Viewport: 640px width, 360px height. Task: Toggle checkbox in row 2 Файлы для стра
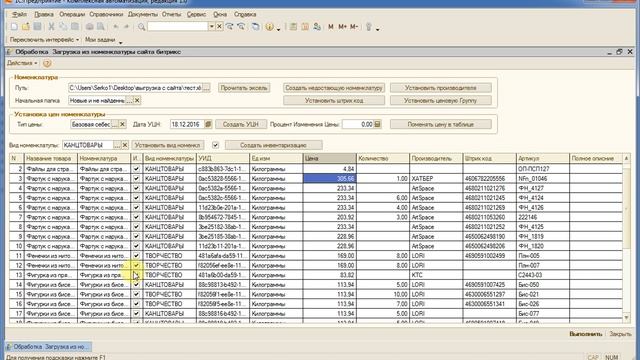136,169
